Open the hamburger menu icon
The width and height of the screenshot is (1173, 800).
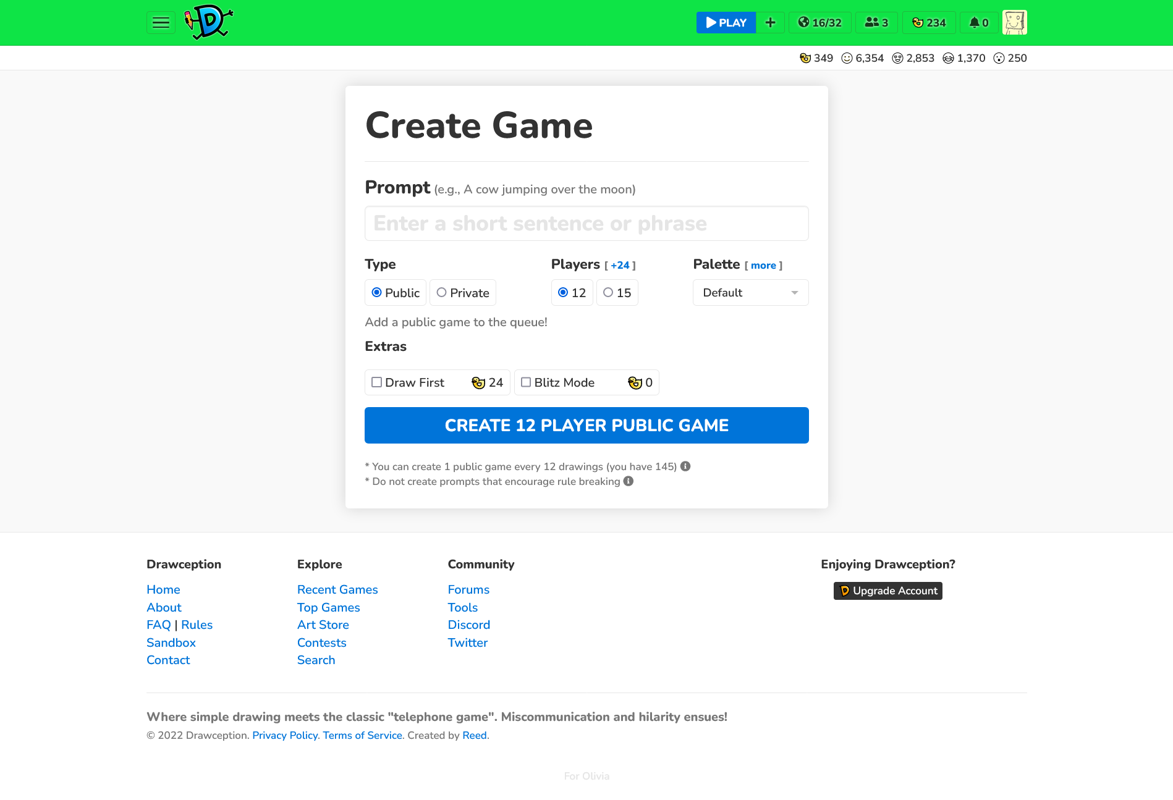(x=160, y=22)
